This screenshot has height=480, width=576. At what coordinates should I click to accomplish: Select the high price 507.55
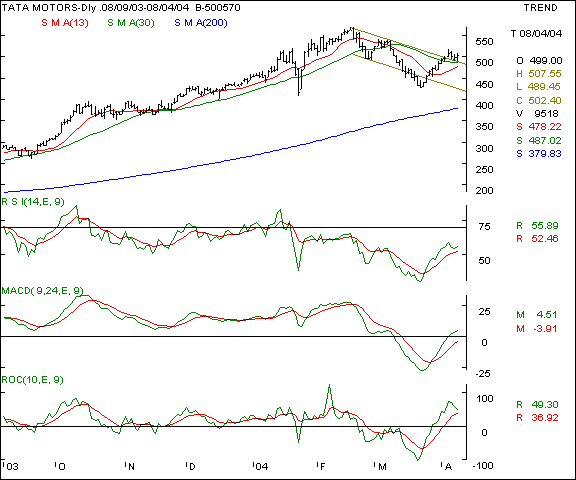click(x=545, y=73)
